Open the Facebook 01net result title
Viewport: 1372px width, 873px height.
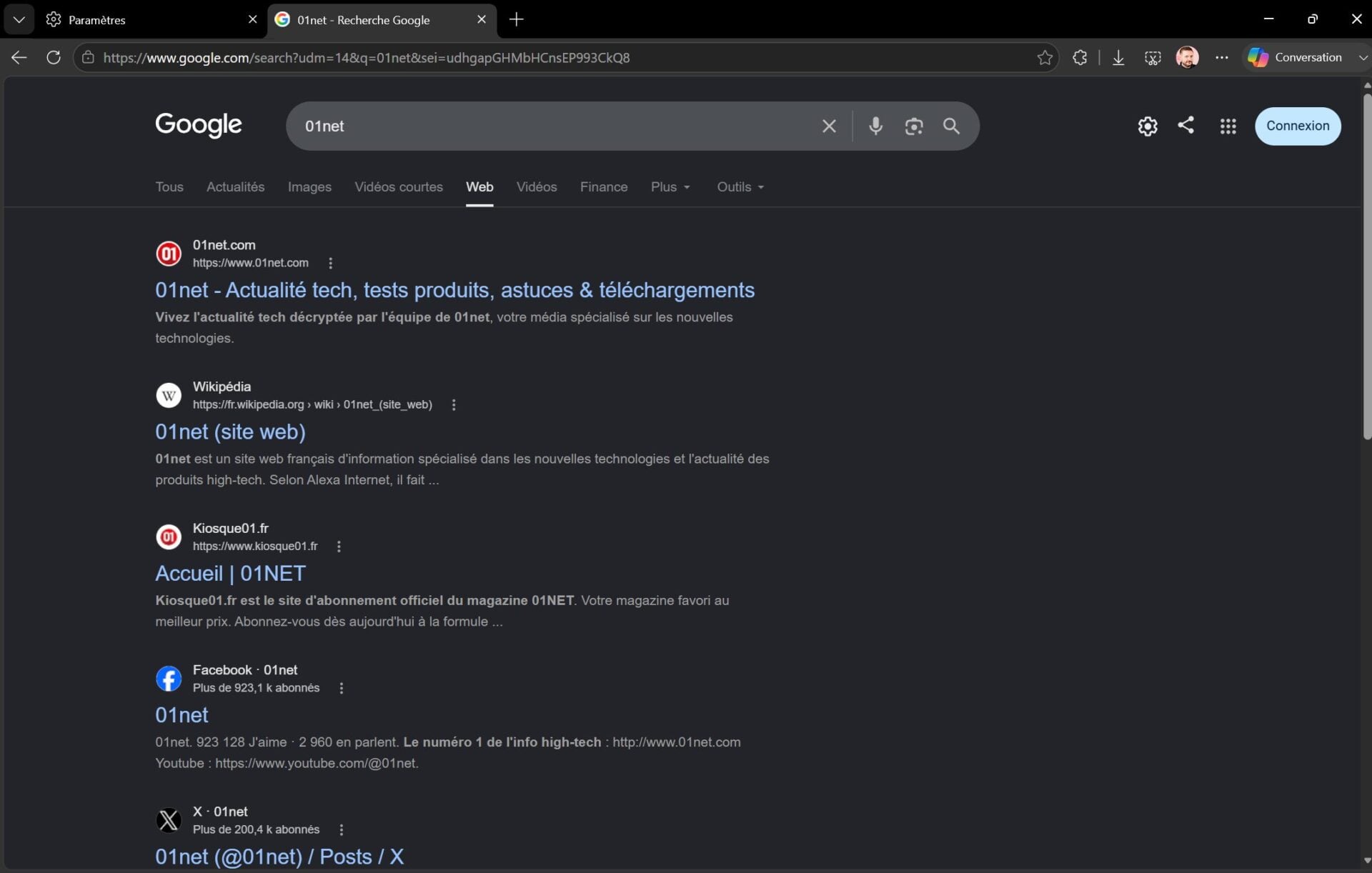pyautogui.click(x=182, y=714)
